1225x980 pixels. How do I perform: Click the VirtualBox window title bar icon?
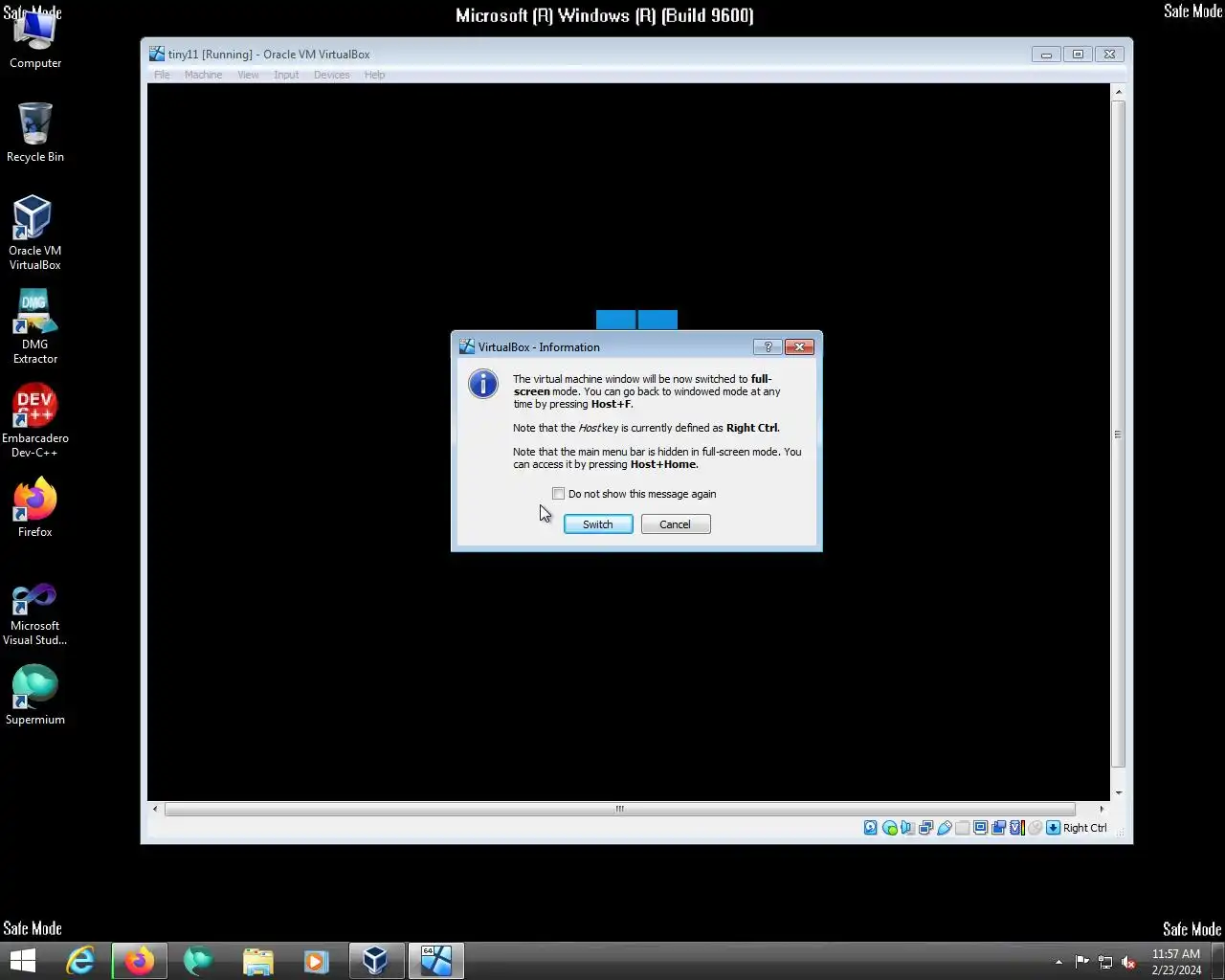click(157, 54)
